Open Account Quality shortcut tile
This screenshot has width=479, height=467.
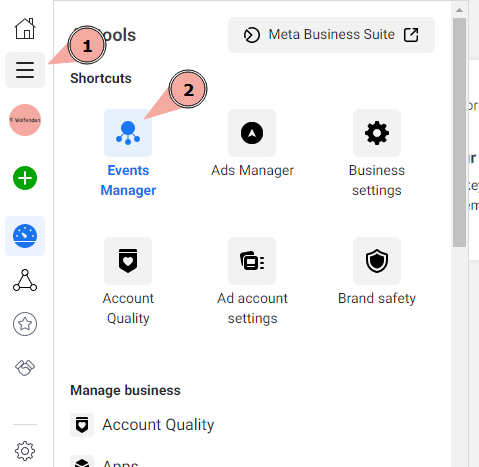pyautogui.click(x=128, y=281)
